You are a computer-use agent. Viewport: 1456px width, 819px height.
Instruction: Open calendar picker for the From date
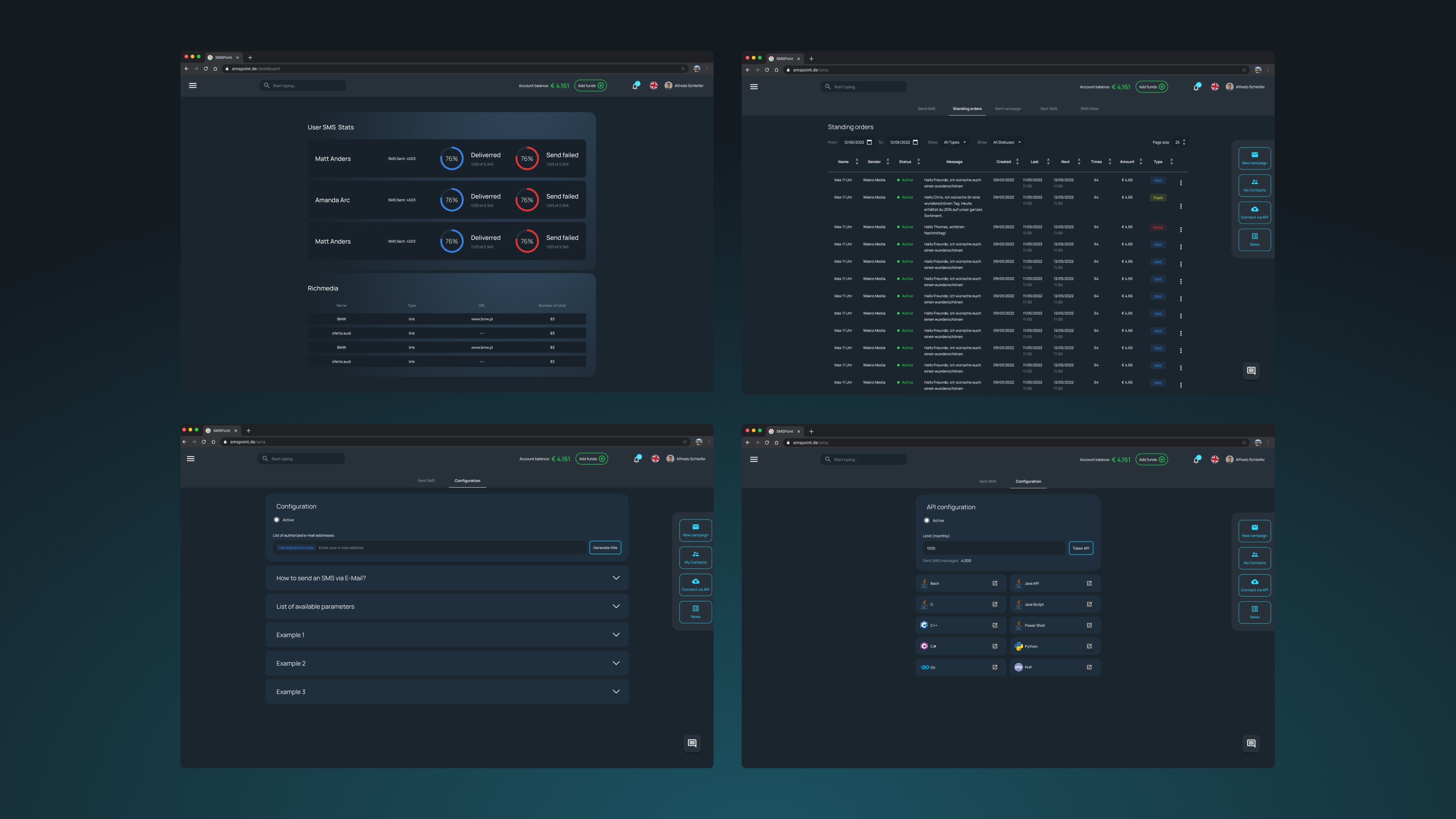click(x=869, y=143)
